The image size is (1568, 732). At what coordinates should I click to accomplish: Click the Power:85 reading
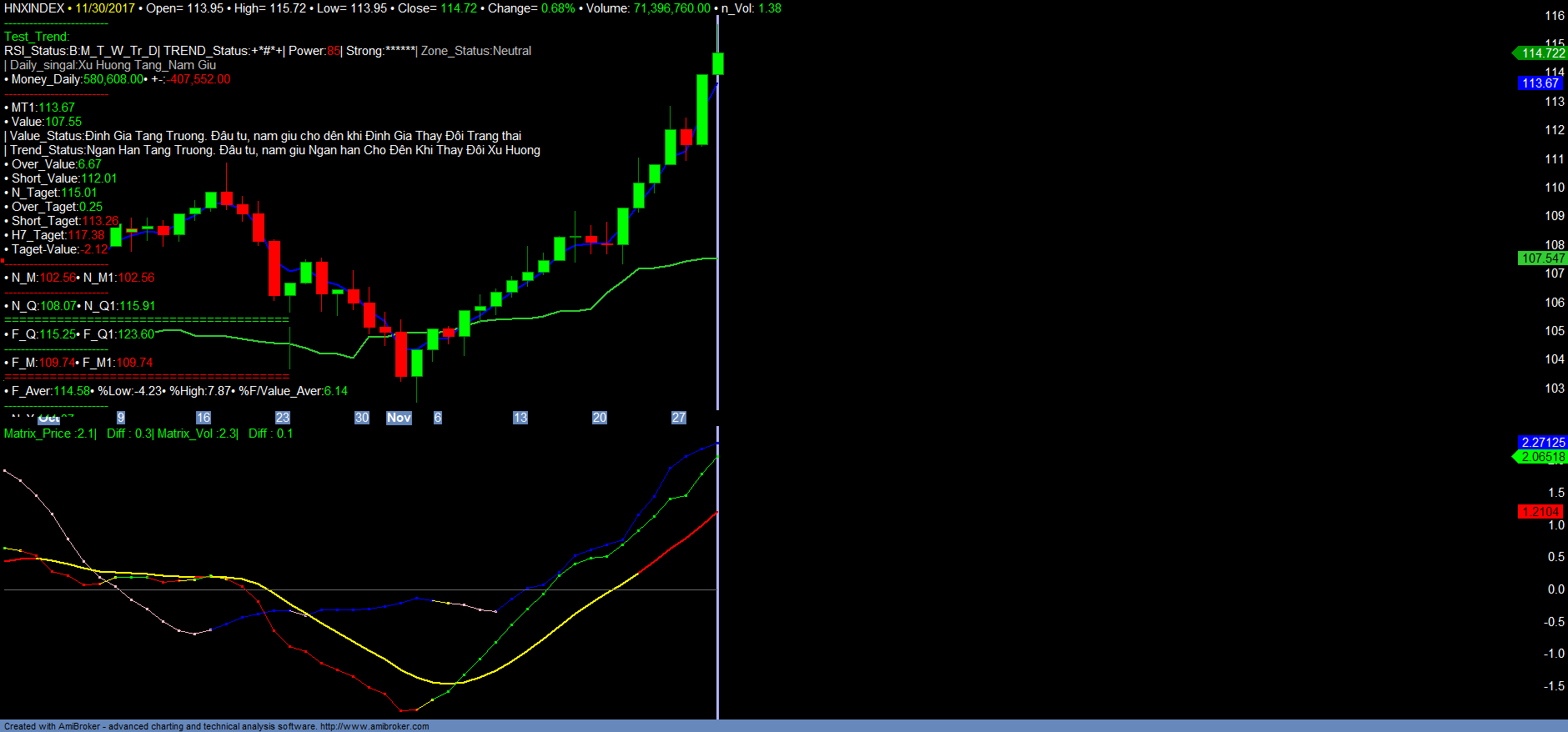pos(314,51)
